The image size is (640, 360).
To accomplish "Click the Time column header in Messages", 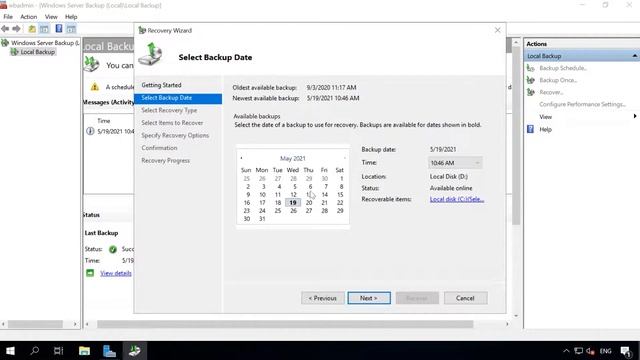I will (104, 121).
